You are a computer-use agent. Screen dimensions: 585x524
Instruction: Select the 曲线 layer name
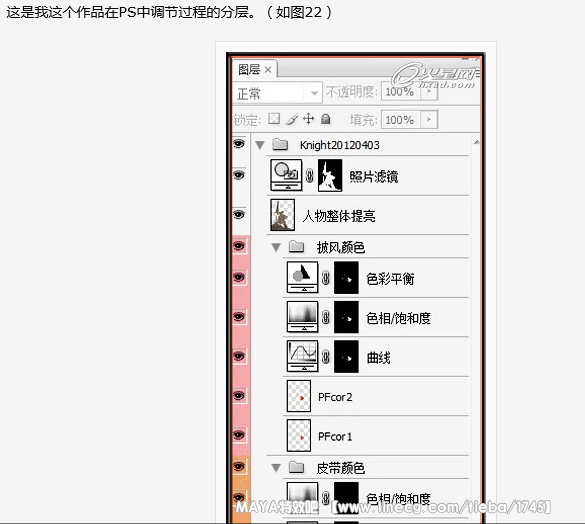378,358
